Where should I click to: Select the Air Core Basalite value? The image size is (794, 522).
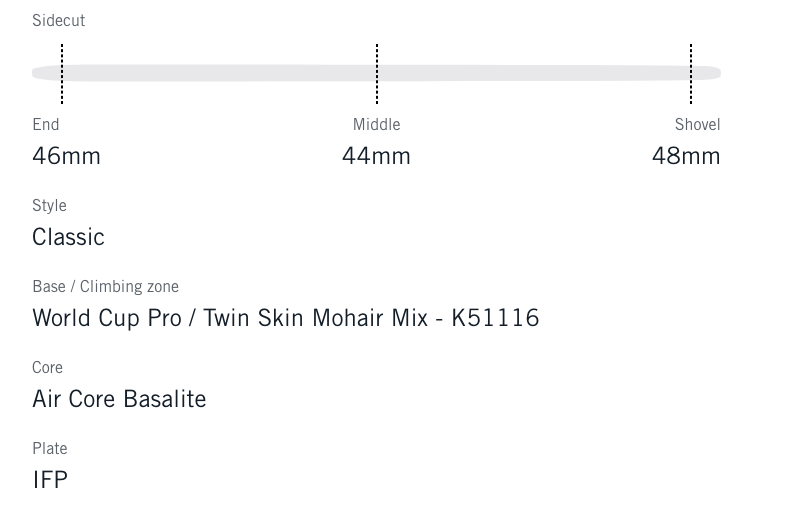[x=119, y=399]
